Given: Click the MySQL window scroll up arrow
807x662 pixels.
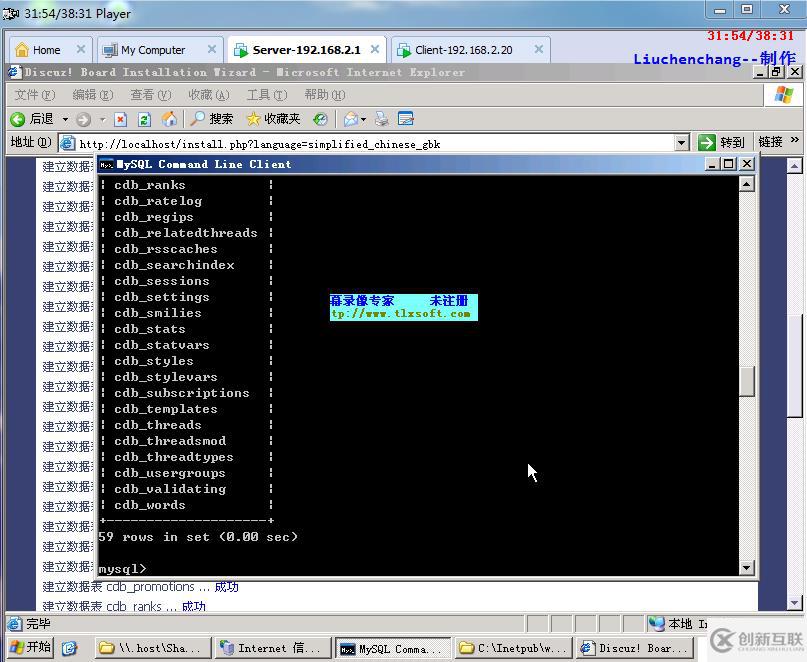Looking at the screenshot, I should (747, 183).
